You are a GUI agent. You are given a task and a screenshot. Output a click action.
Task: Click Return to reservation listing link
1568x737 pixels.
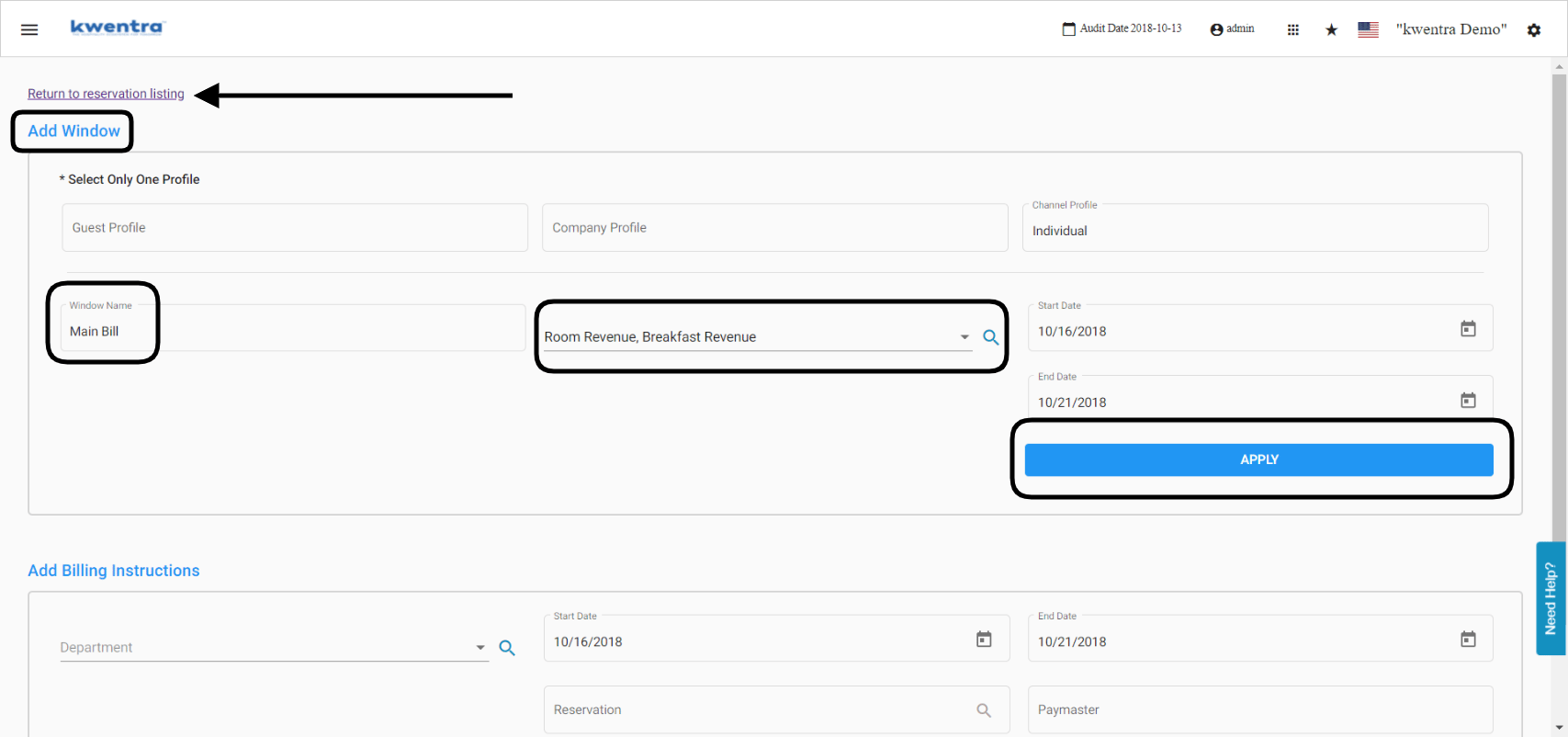pos(106,94)
